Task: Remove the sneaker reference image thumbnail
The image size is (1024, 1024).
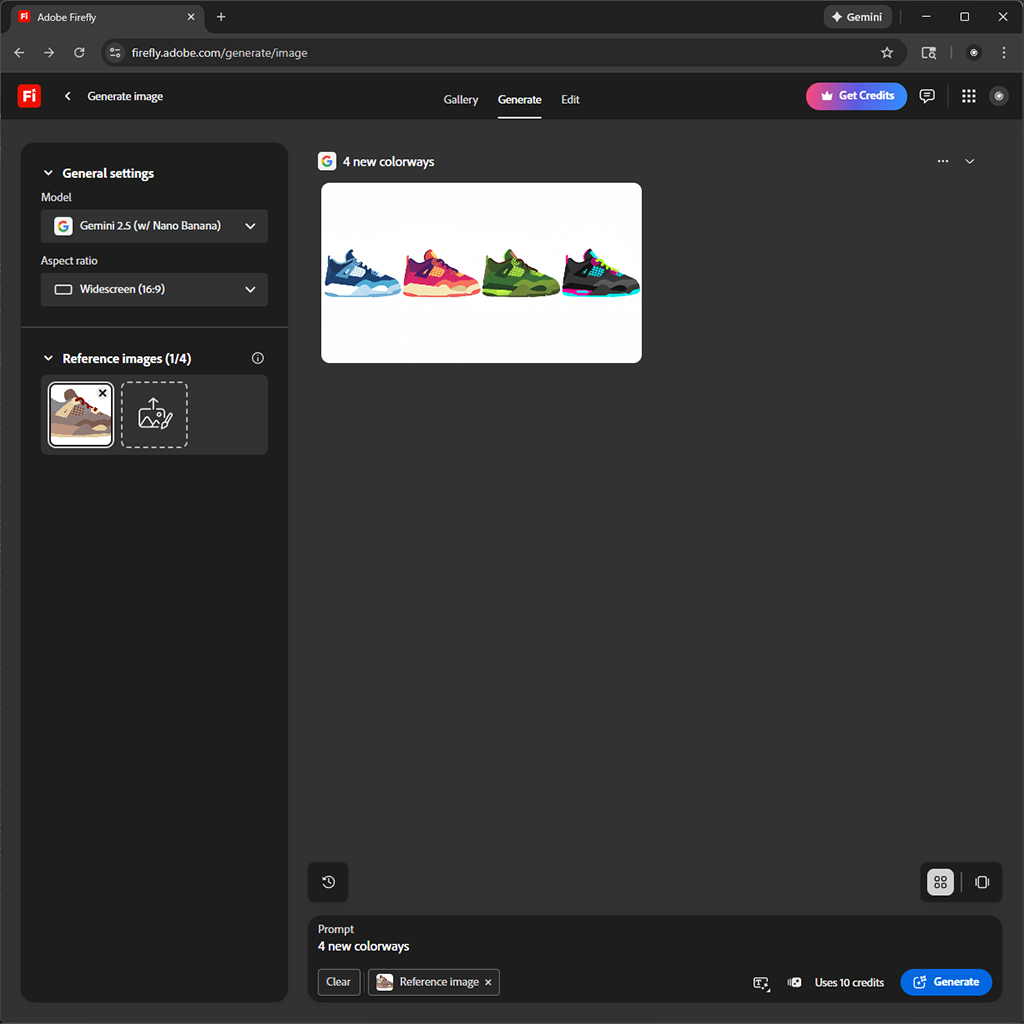Action: tap(103, 393)
